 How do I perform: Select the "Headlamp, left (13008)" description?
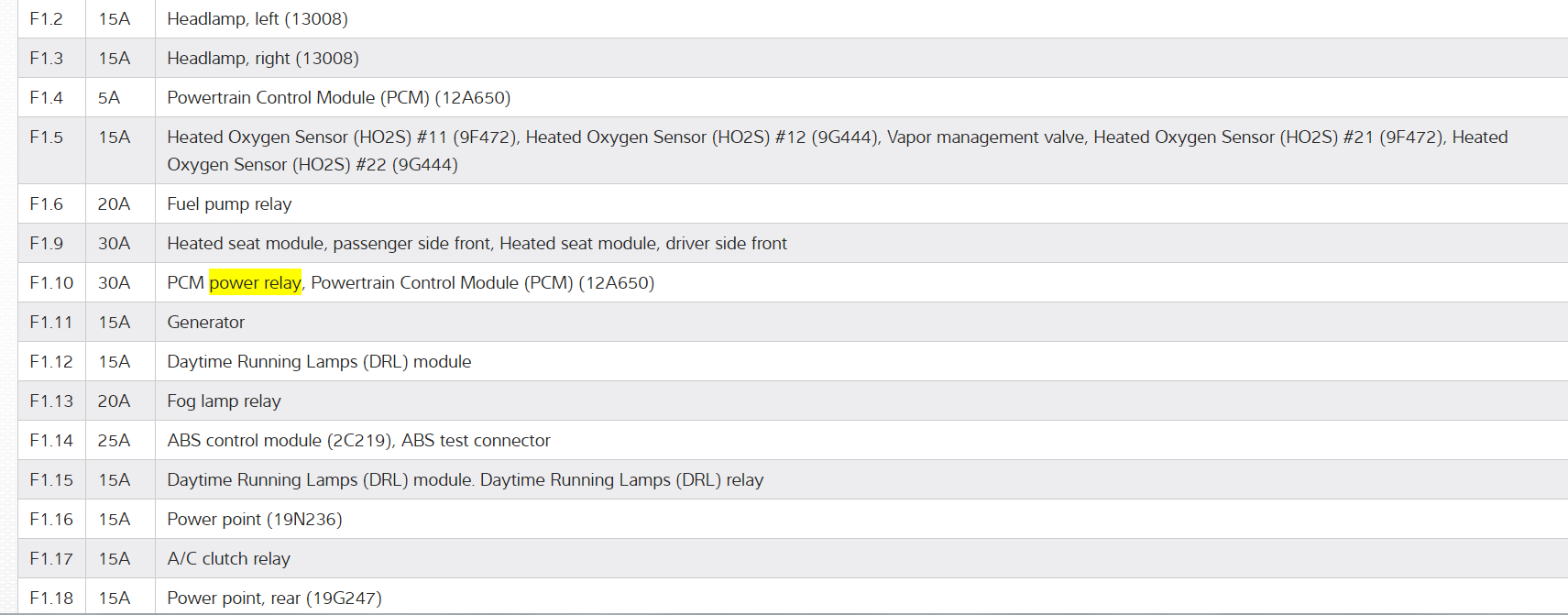pos(258,19)
